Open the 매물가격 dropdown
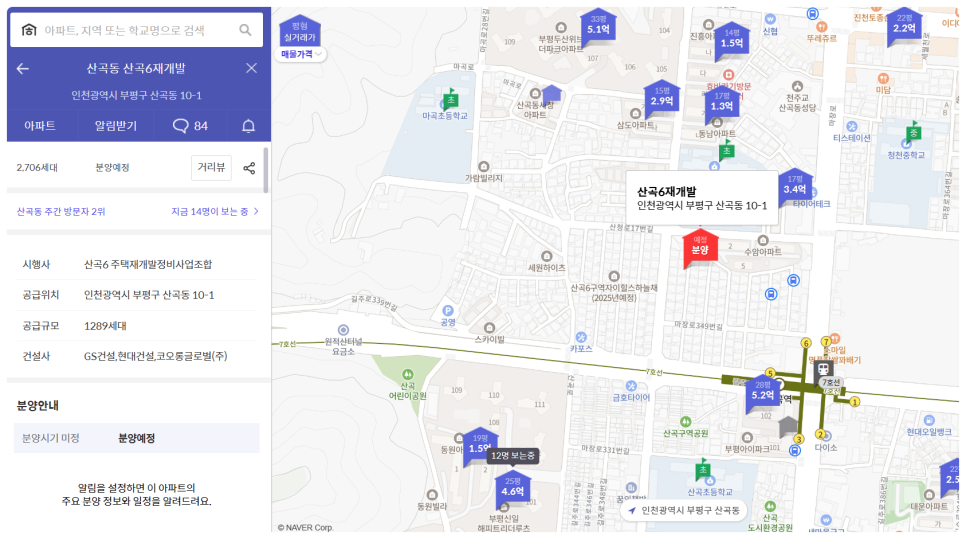This screenshot has height=539, width=966. tap(301, 54)
